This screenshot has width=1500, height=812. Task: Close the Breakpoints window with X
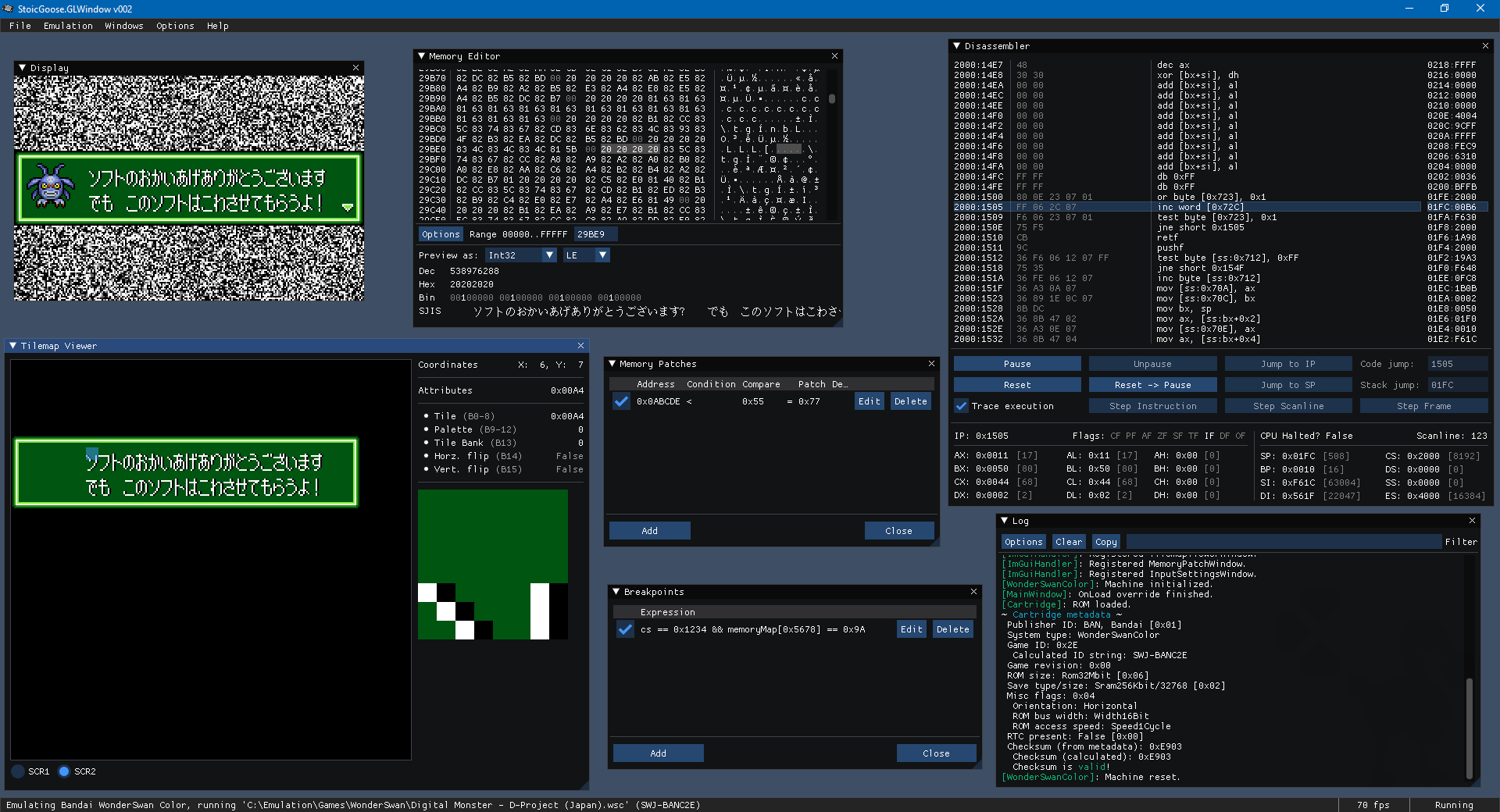[973, 592]
